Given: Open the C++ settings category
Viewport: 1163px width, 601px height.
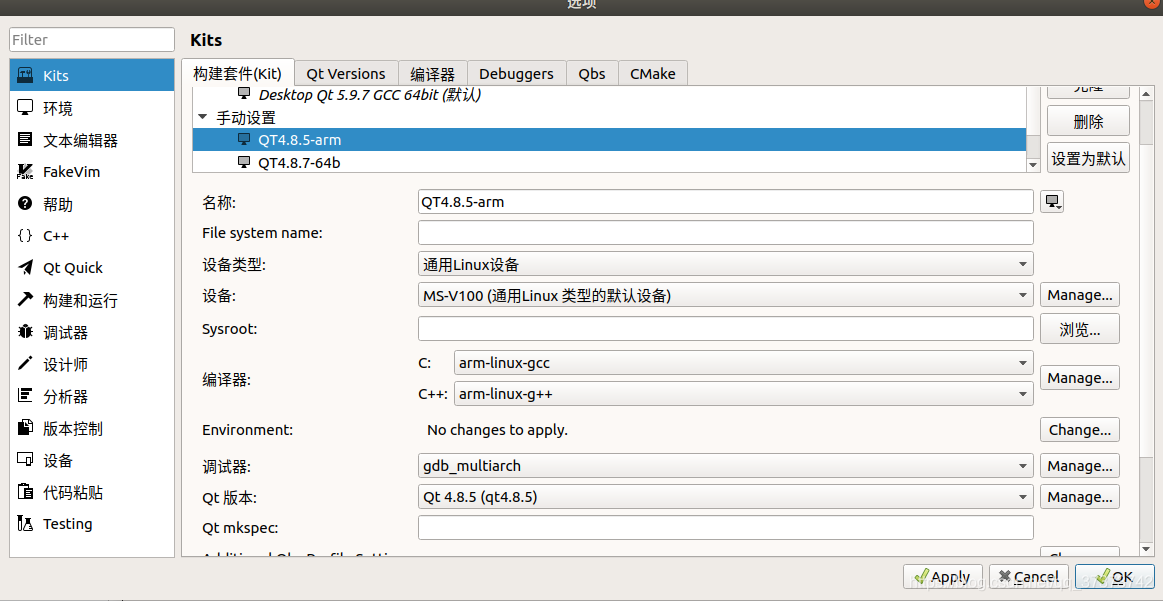Looking at the screenshot, I should click(92, 236).
